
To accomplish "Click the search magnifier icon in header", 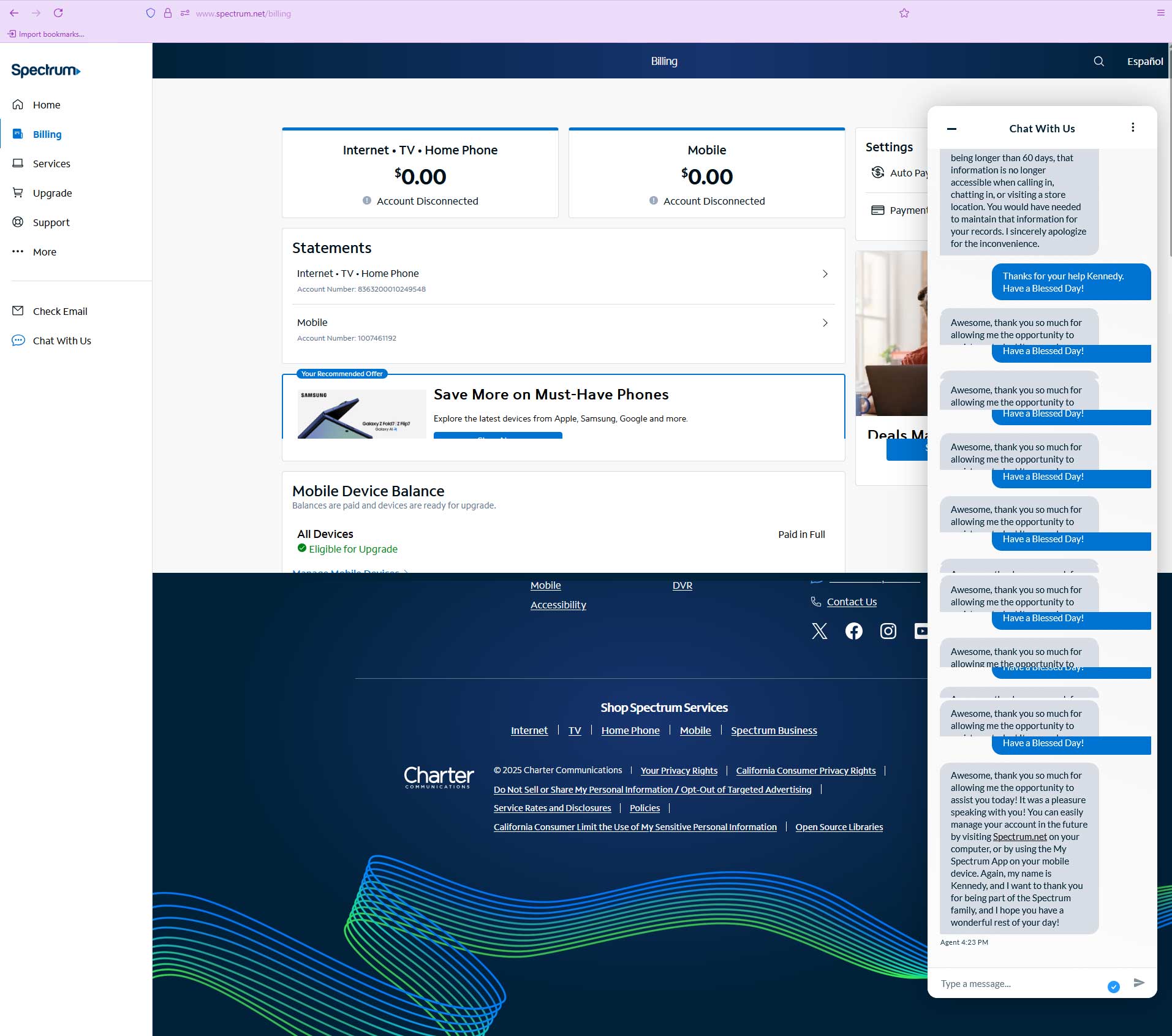I will pos(1098,61).
